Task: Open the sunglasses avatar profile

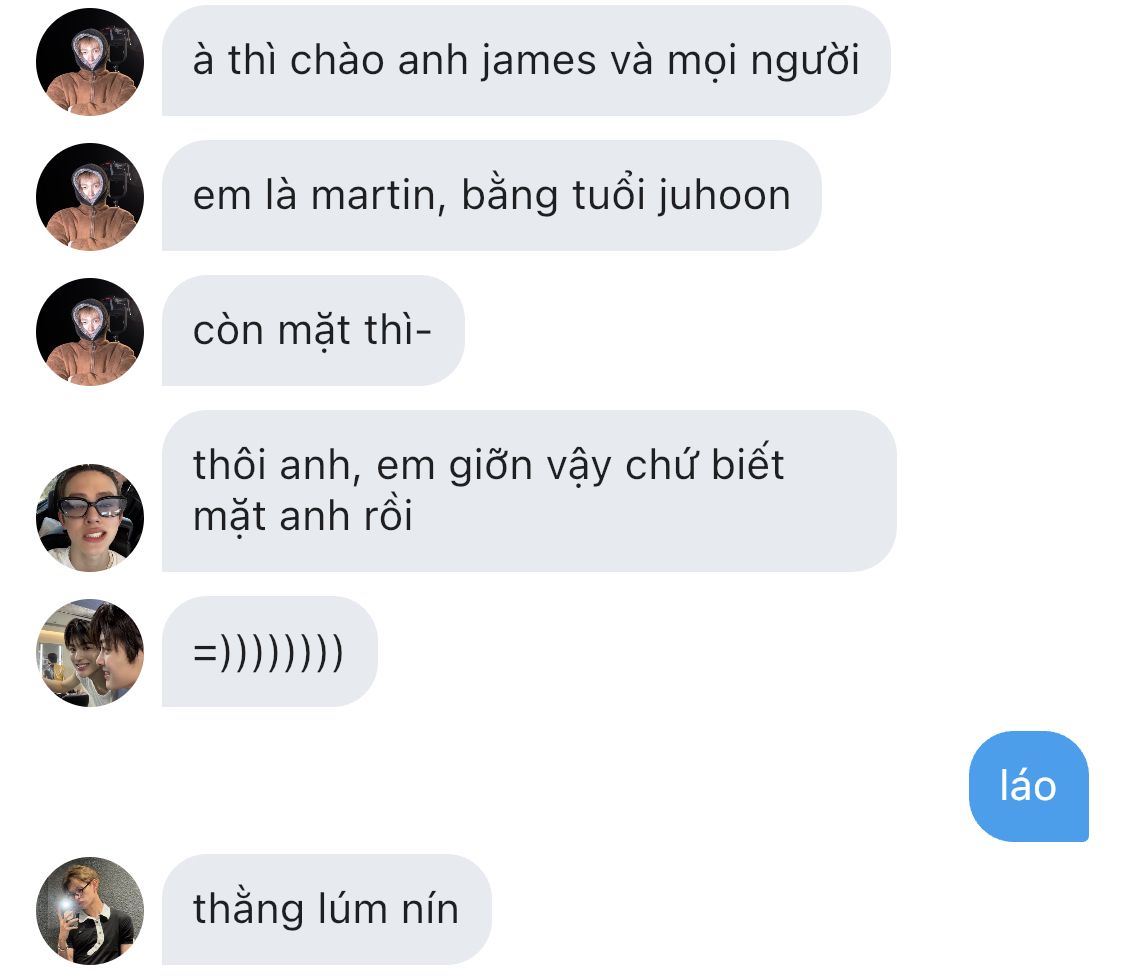Action: tap(90, 517)
